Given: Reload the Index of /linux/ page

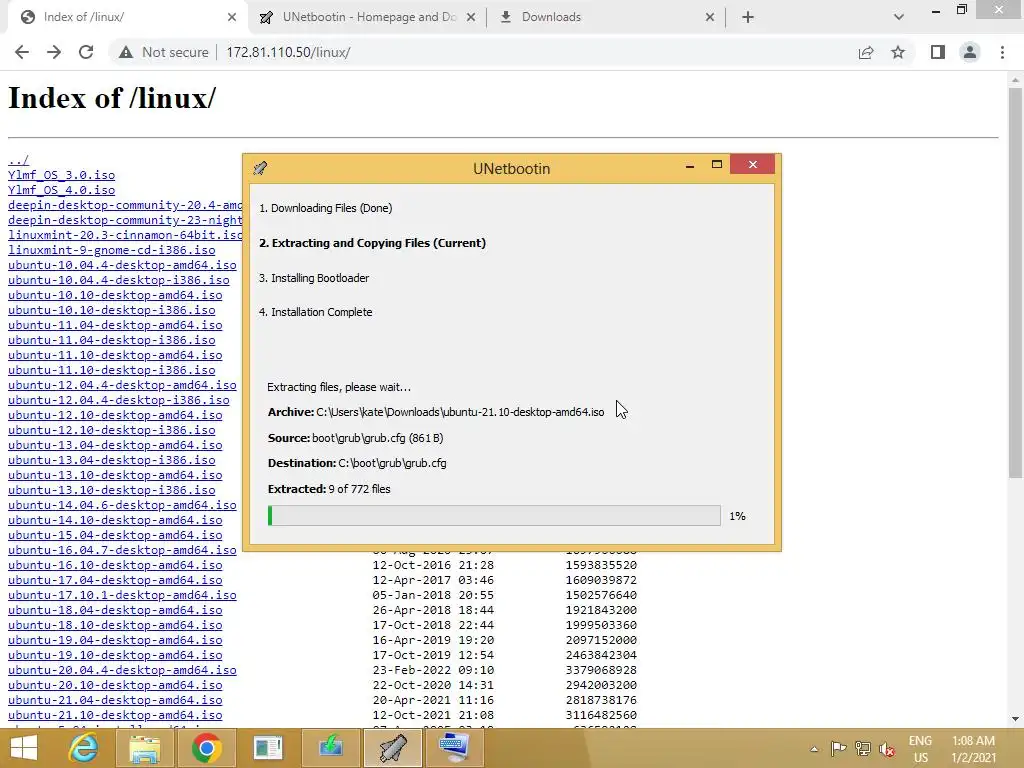Looking at the screenshot, I should click(86, 52).
